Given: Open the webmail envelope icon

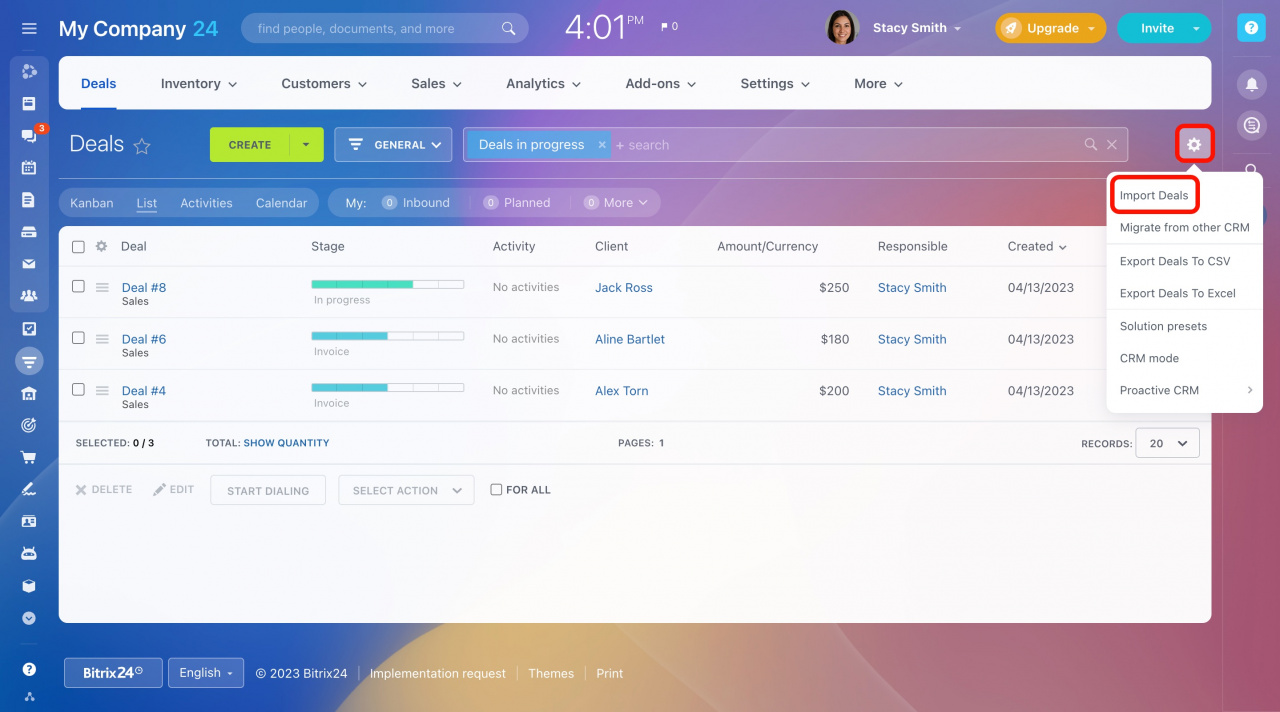Looking at the screenshot, I should [x=29, y=264].
